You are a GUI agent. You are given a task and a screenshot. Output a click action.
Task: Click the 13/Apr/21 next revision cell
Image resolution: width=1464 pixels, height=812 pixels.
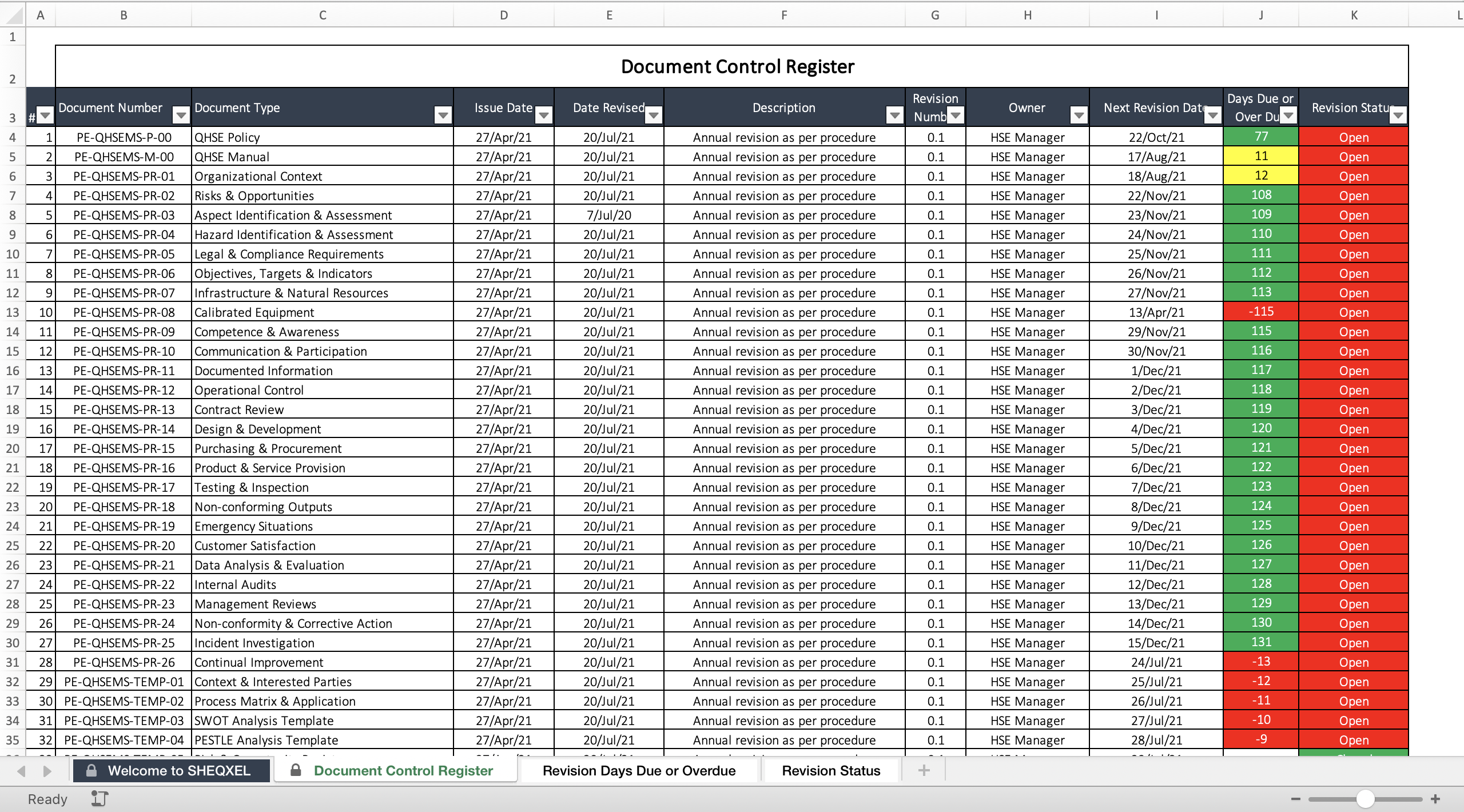click(x=1156, y=312)
